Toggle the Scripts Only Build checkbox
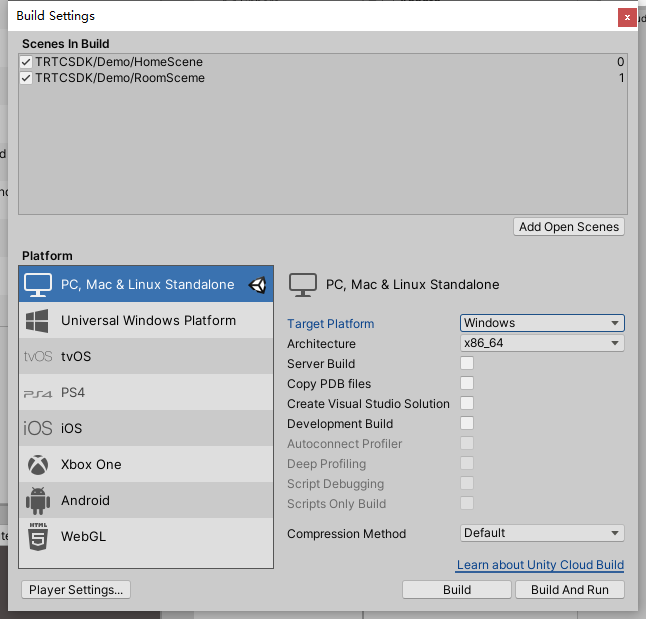 click(x=467, y=503)
